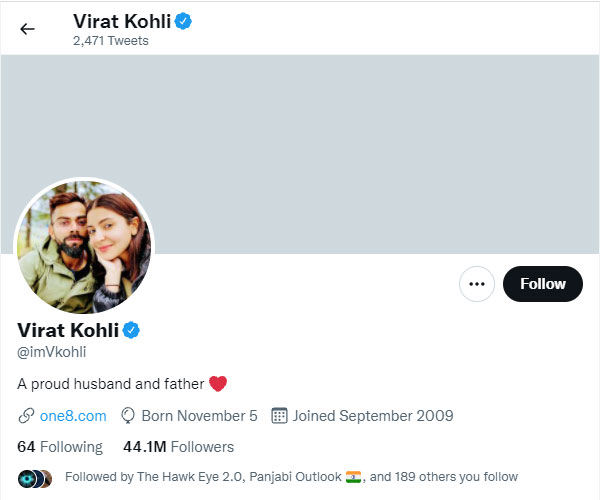Click the back arrow icon

pyautogui.click(x=27, y=29)
